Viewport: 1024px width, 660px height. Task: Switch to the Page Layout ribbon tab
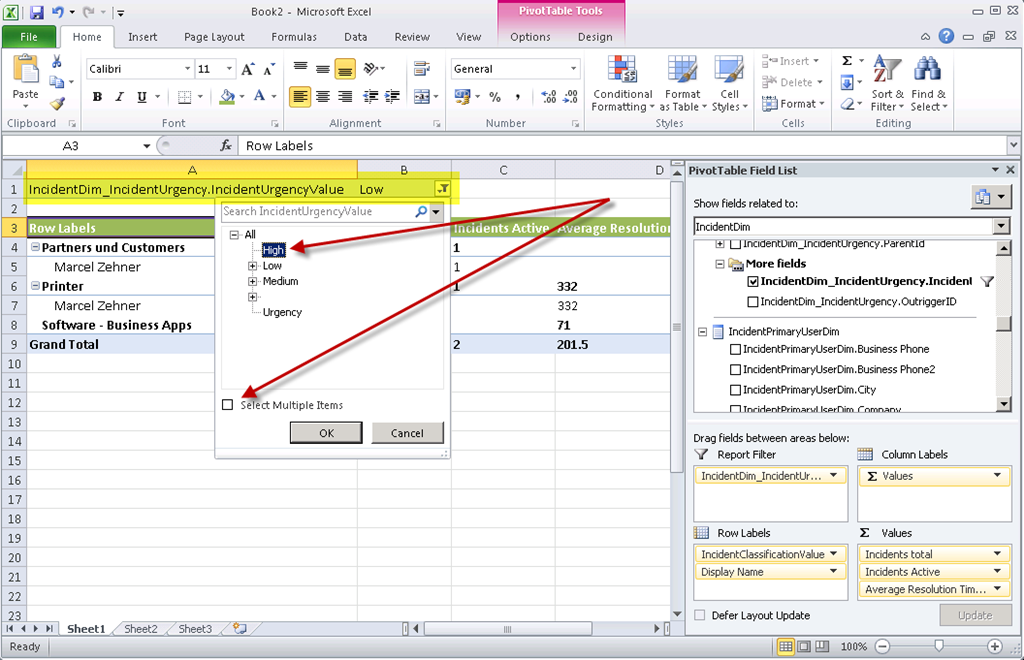[x=214, y=37]
